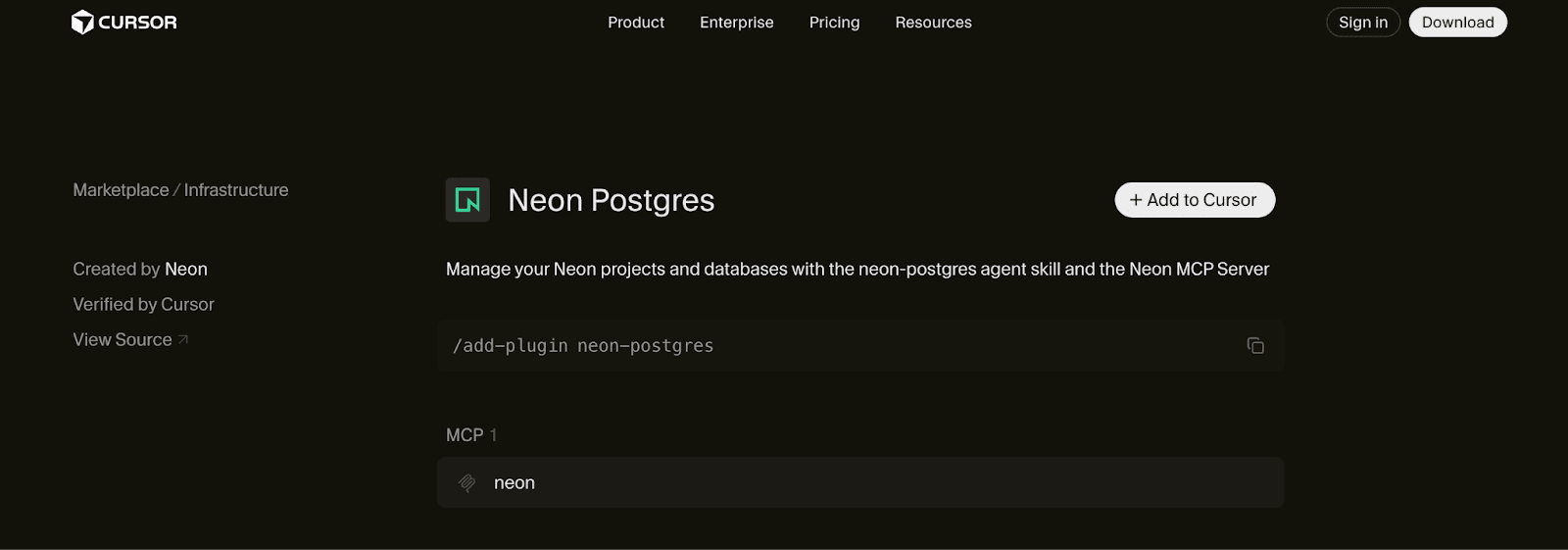Click the plus icon on Add to Cursor
Viewport: 1568px width, 550px height.
(x=1136, y=200)
